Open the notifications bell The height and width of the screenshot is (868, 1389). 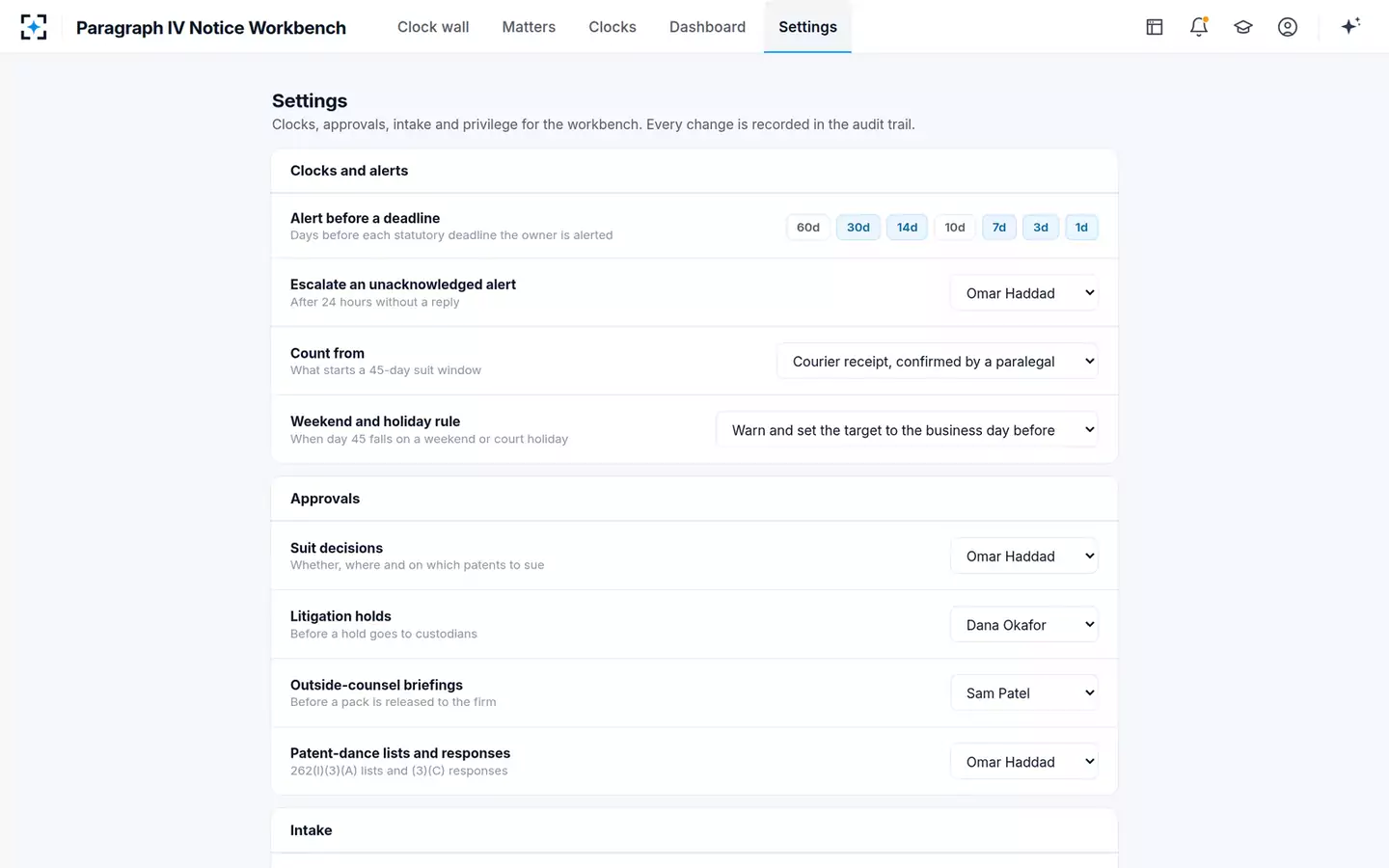[x=1199, y=27]
